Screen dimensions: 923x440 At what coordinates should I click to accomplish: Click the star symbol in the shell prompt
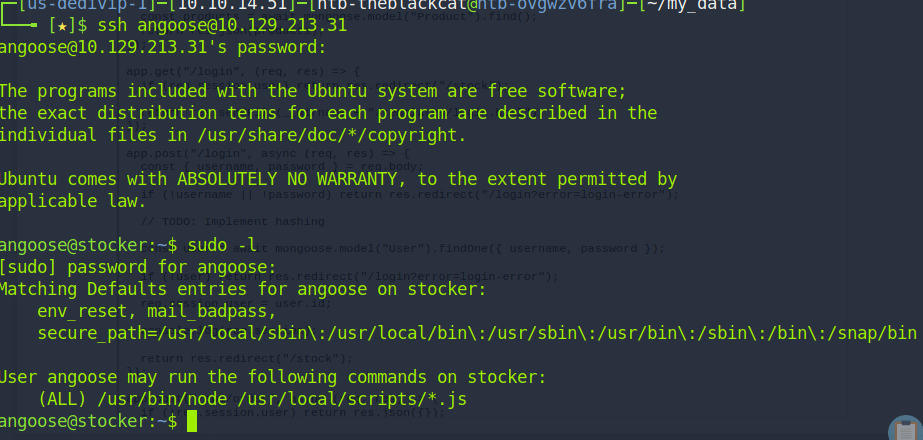pos(62,26)
